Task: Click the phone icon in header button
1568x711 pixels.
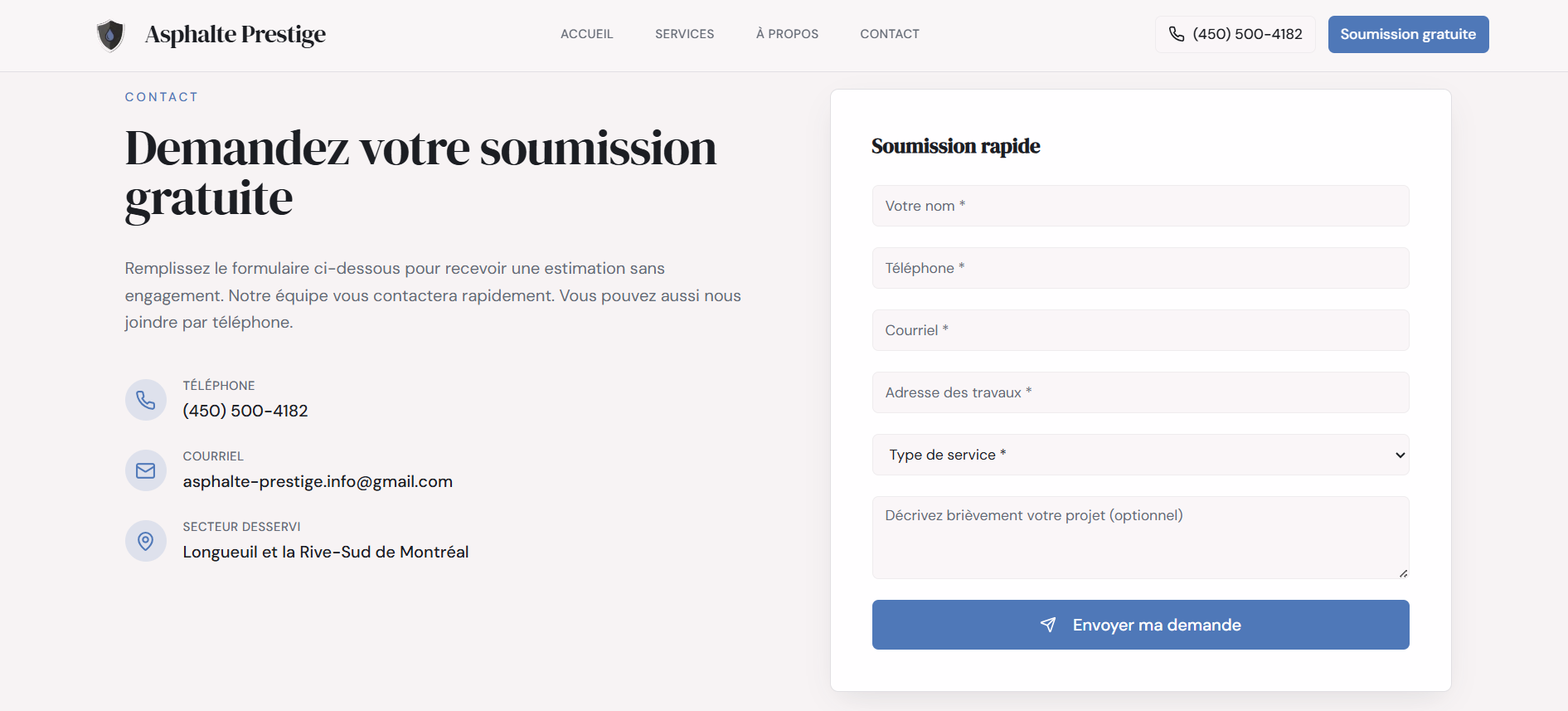Action: 1176,34
